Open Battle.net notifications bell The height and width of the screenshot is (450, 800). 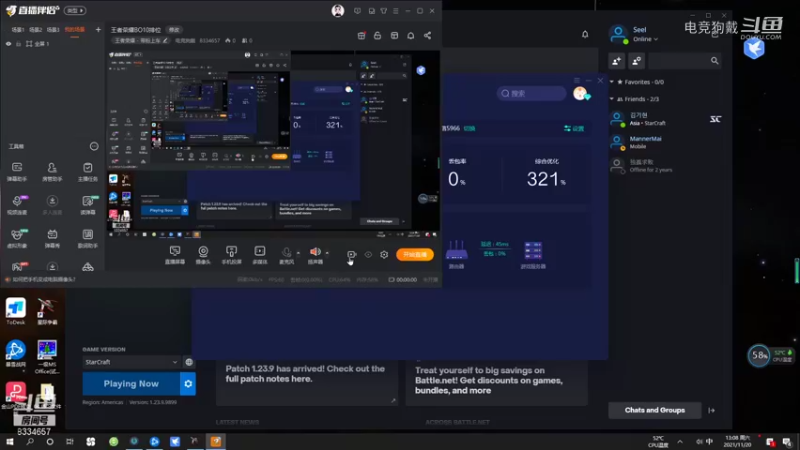[585, 34]
